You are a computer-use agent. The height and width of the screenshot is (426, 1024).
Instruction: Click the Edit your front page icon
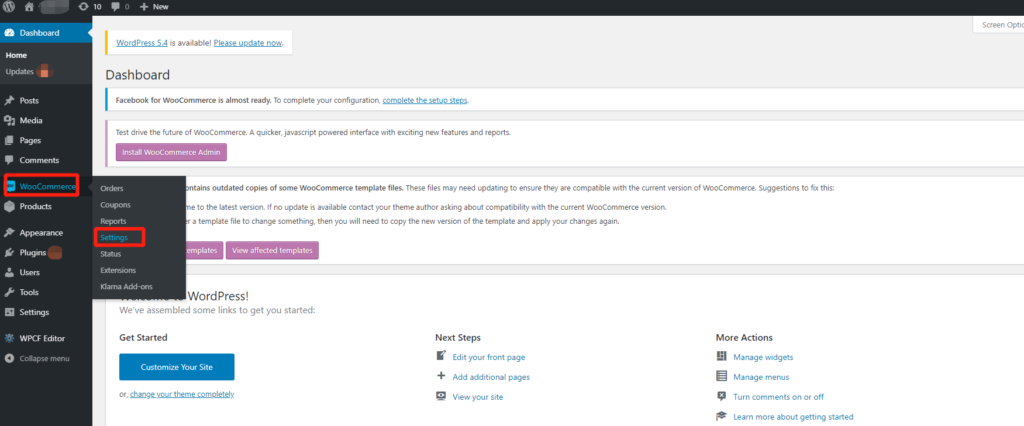441,357
